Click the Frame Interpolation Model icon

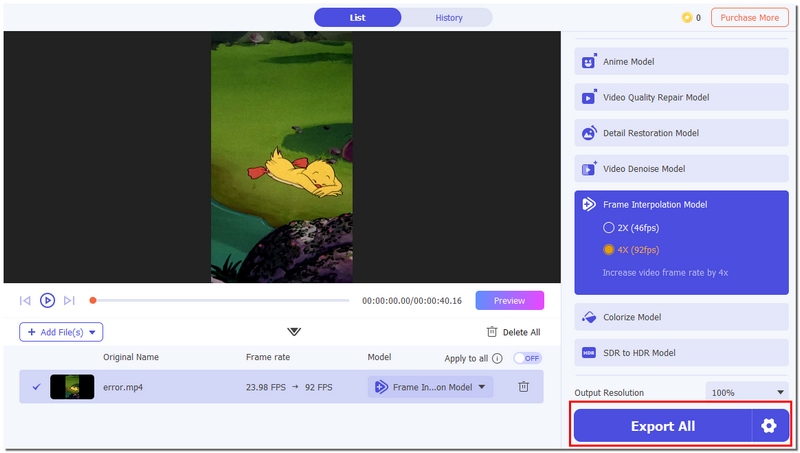pyautogui.click(x=589, y=204)
